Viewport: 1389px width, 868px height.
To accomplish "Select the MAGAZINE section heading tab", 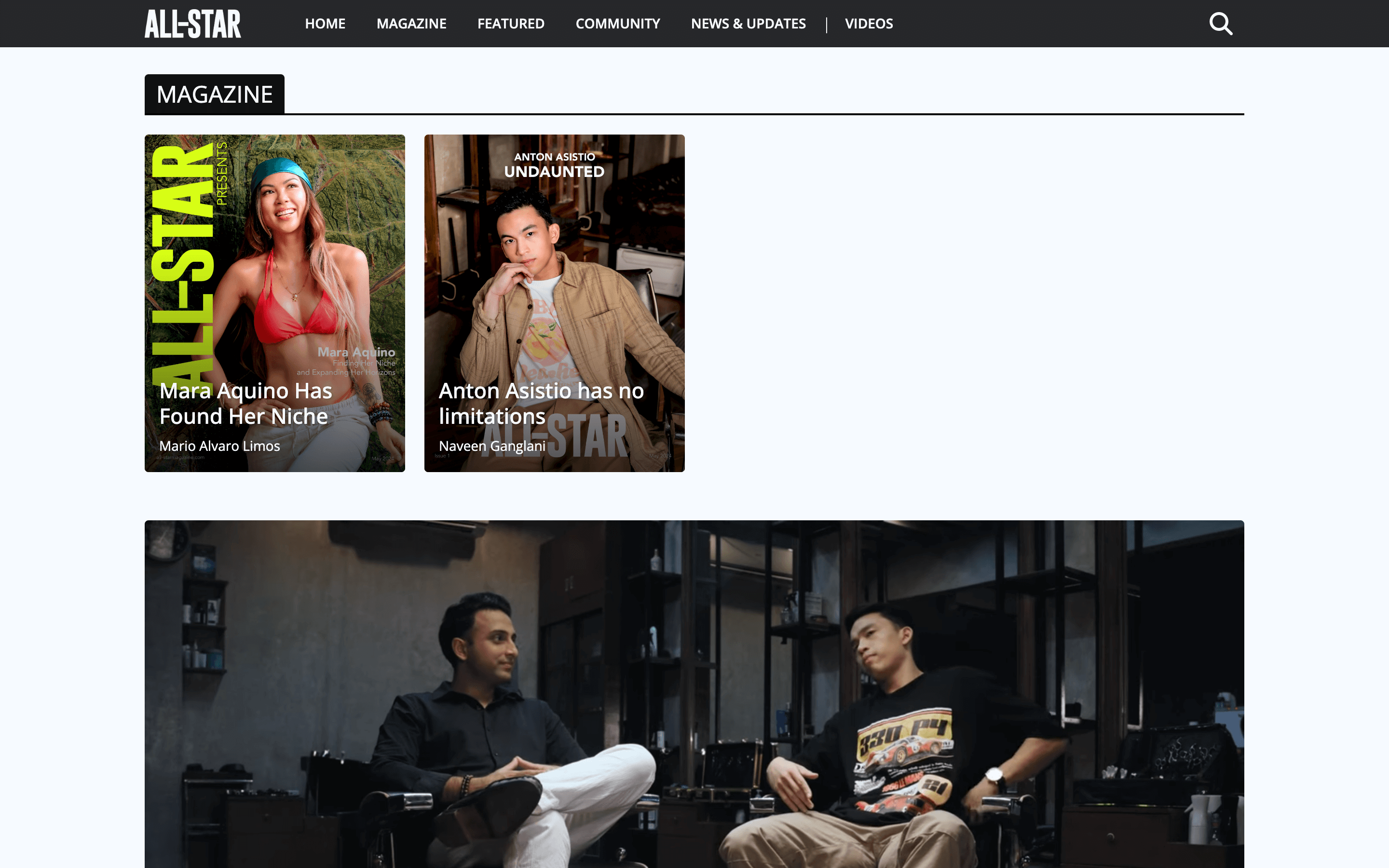I will pos(215,94).
